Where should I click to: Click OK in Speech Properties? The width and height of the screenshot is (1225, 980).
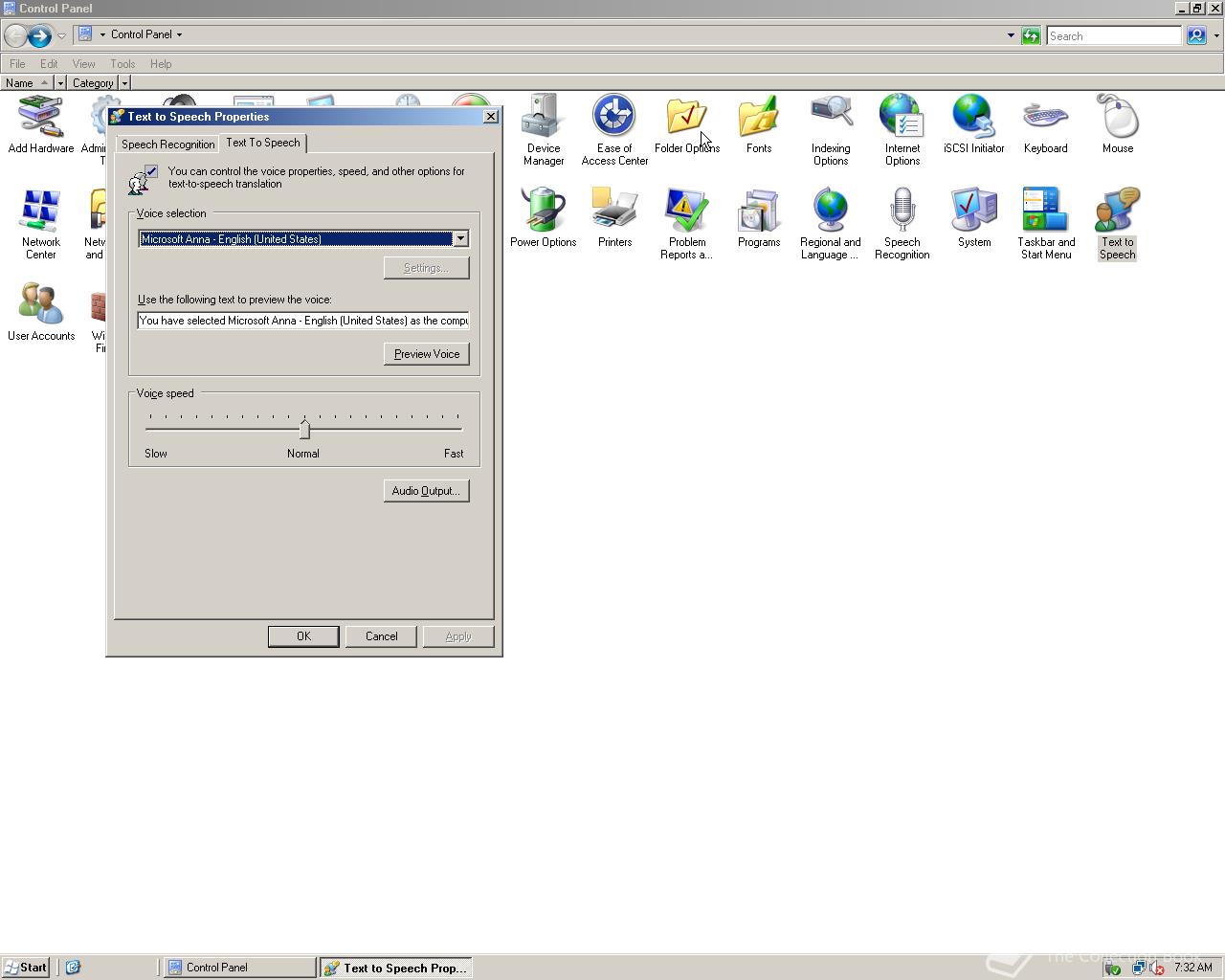coord(303,636)
